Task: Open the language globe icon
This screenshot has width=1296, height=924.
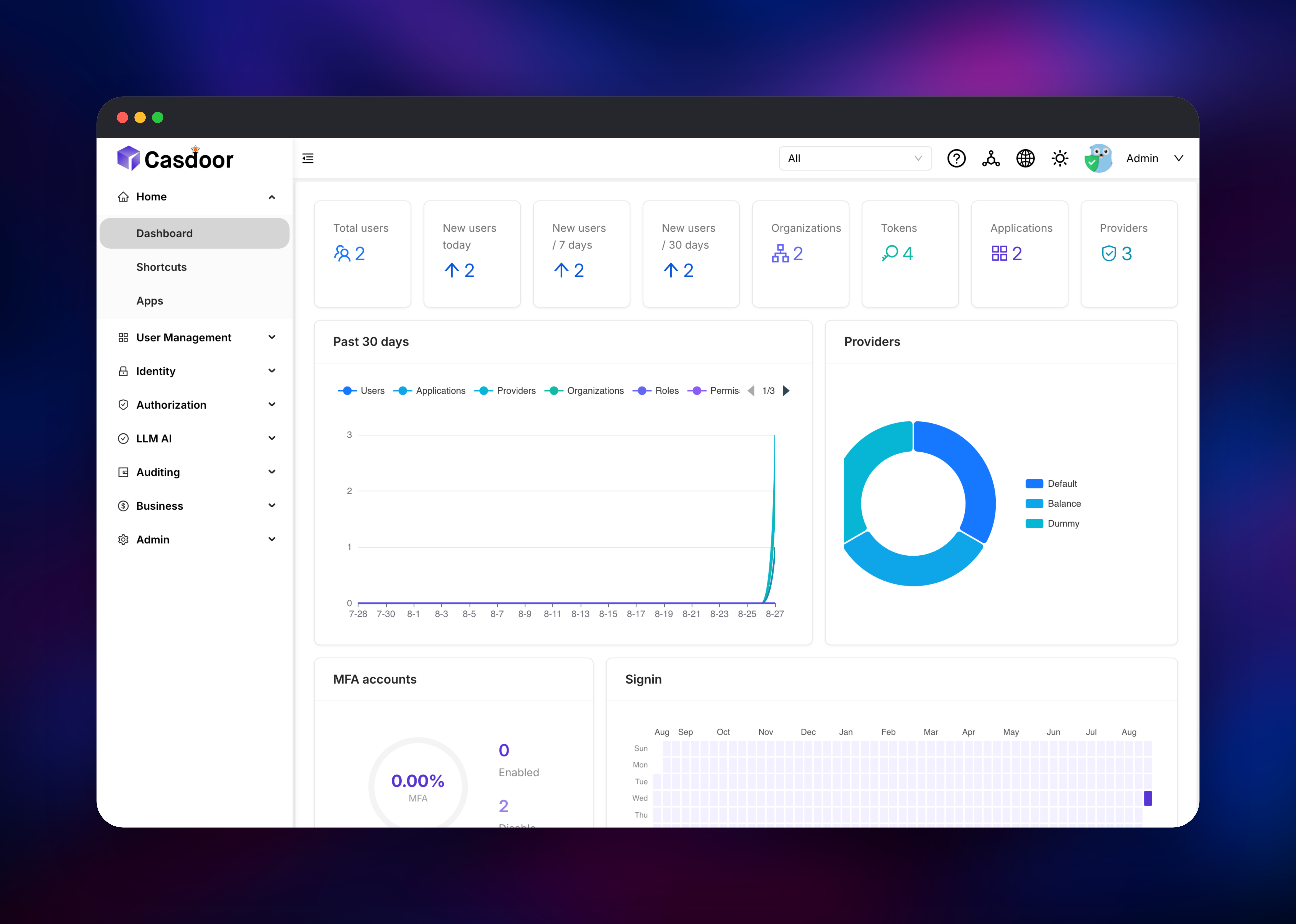Action: click(x=1026, y=158)
